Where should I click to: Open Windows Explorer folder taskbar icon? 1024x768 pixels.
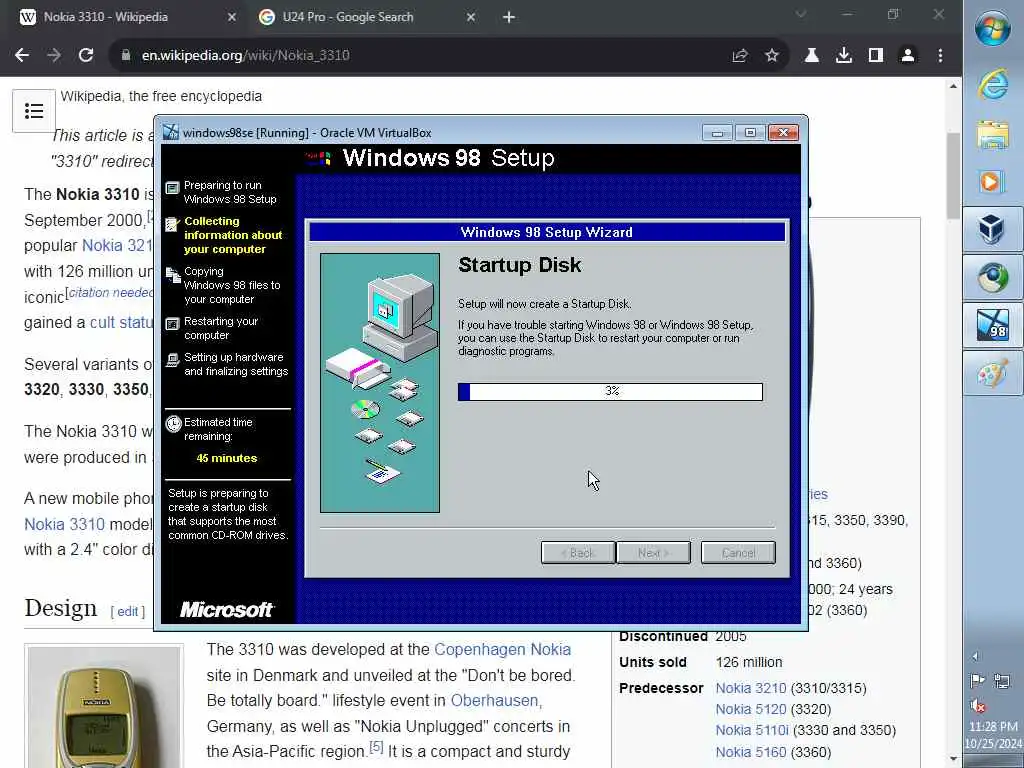[x=993, y=134]
